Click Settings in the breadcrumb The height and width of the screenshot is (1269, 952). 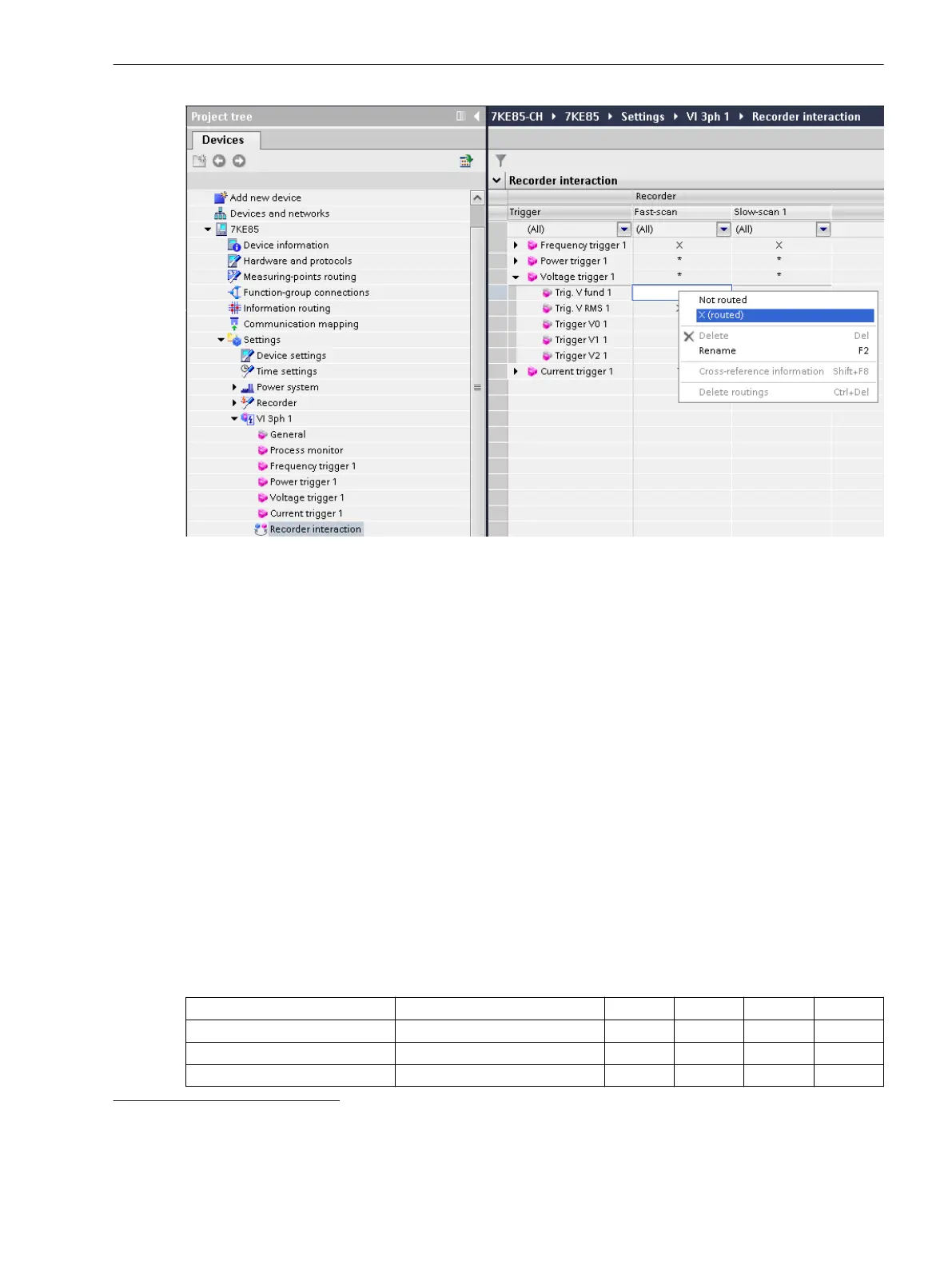click(643, 117)
